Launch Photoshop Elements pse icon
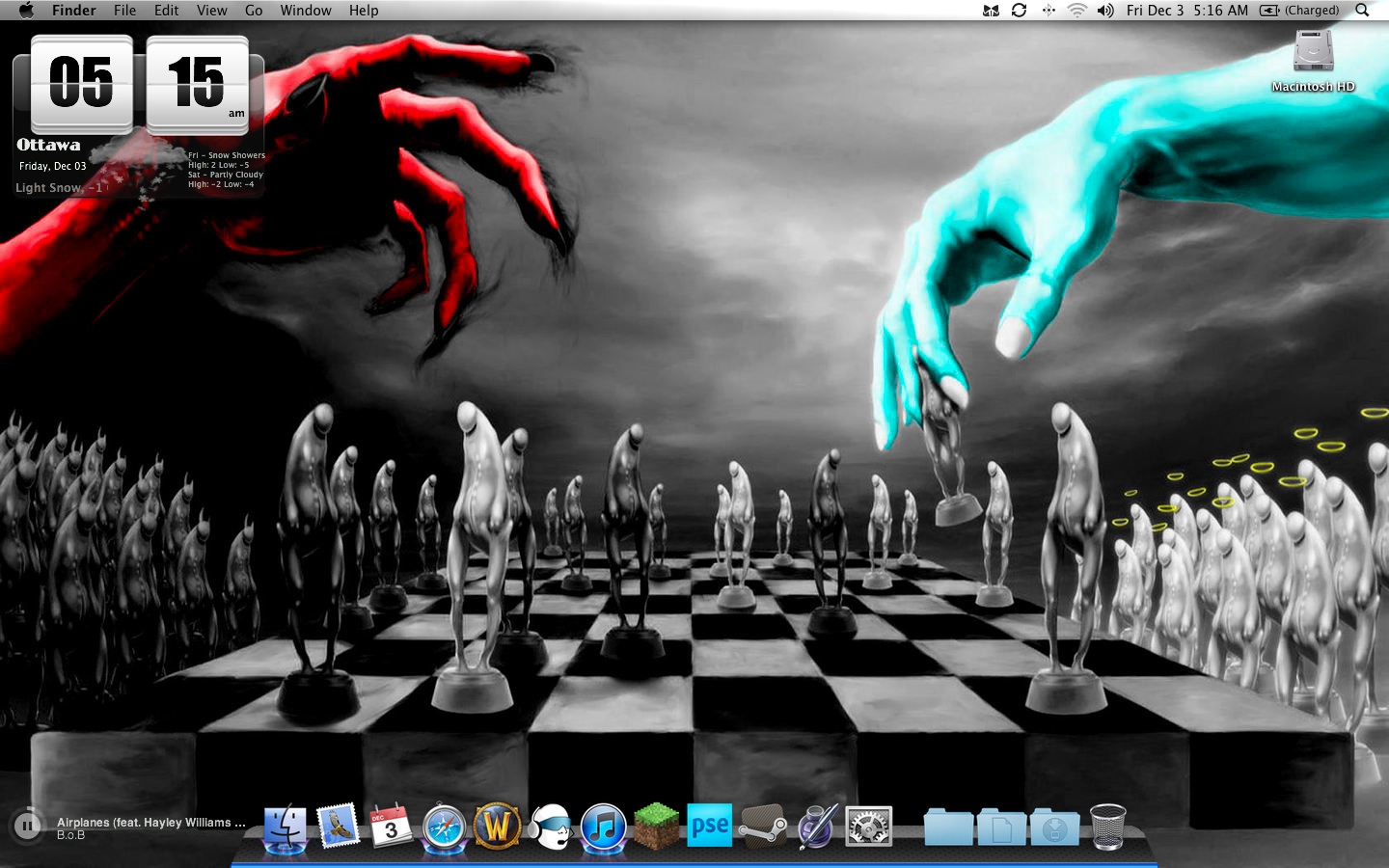 click(709, 827)
